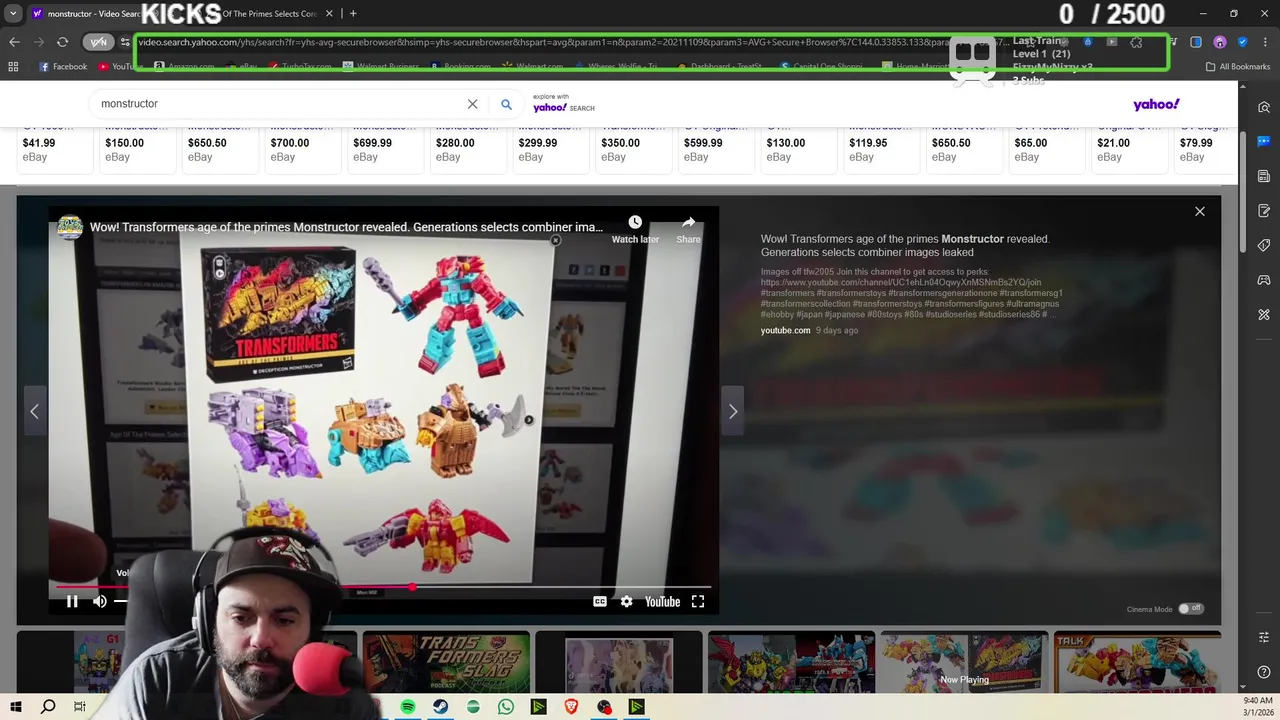Open the All Bookmarks folder

pos(1237,67)
